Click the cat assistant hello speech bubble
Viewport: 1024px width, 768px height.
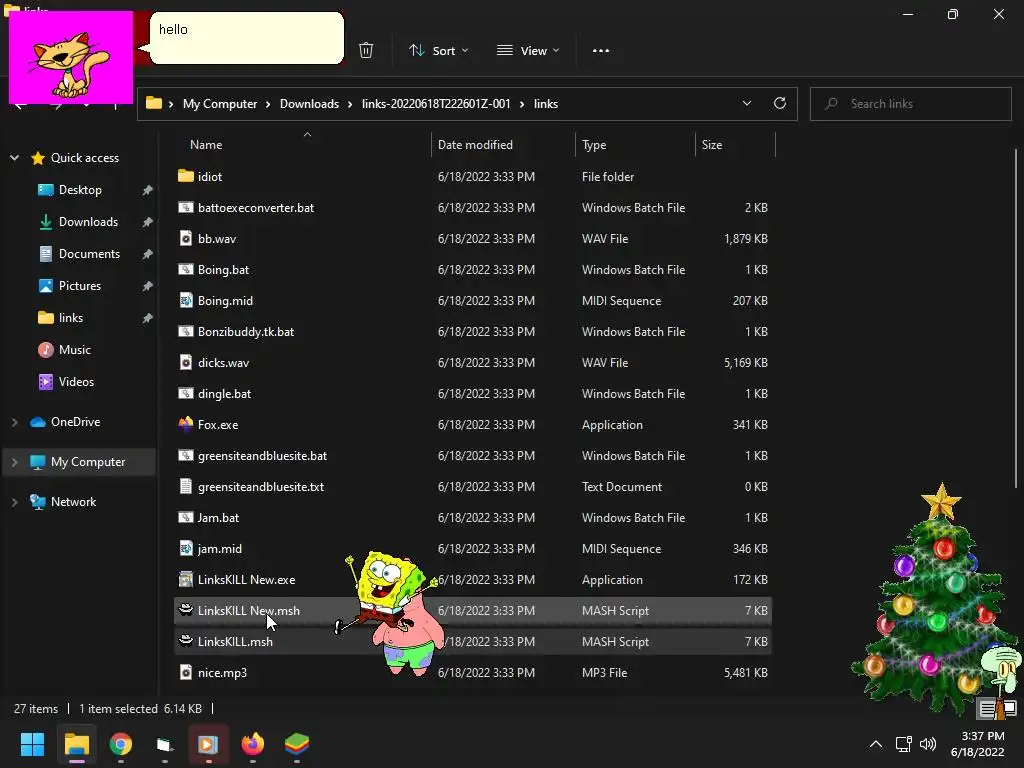[246, 38]
